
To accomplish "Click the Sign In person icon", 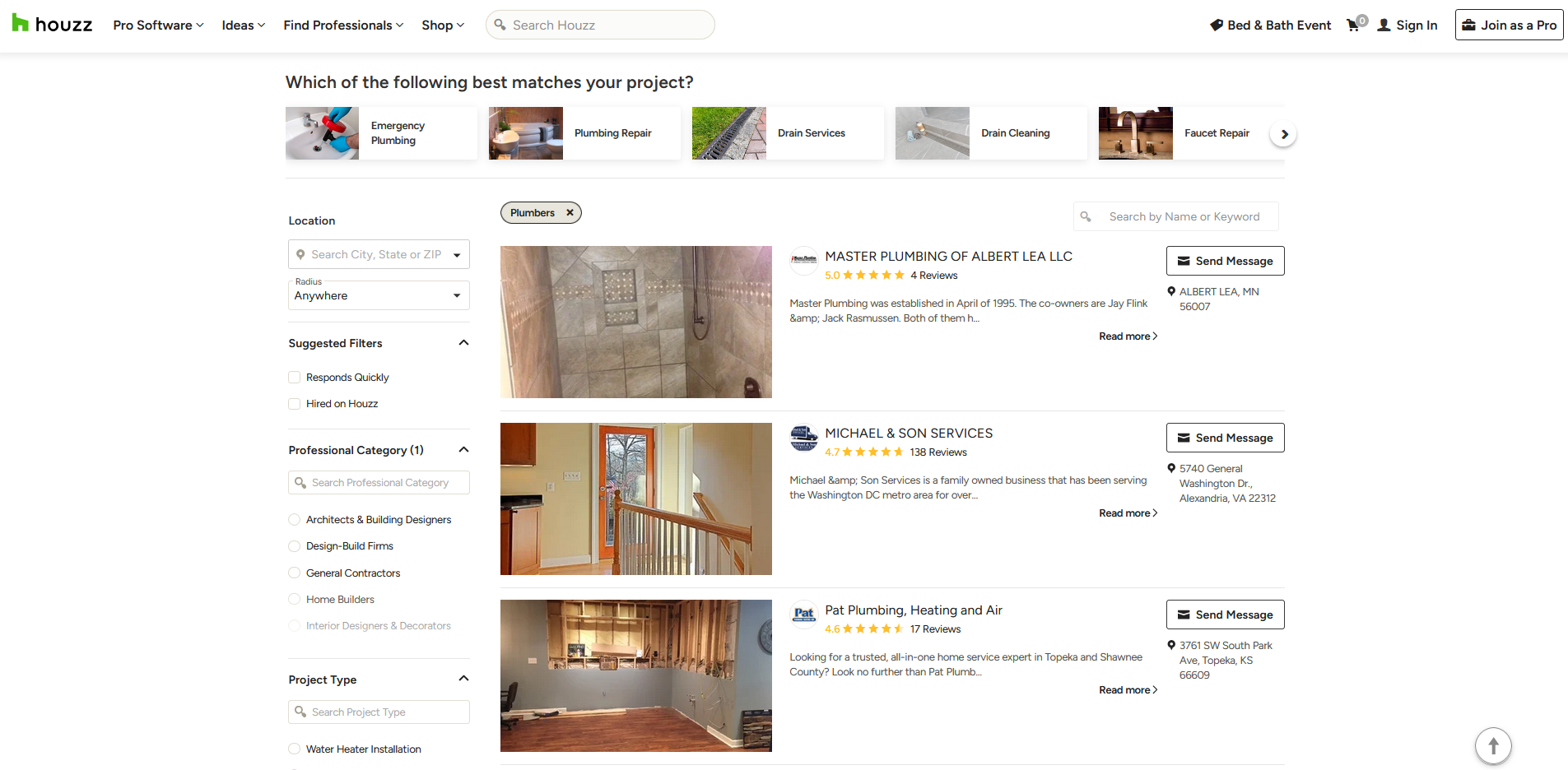I will coord(1384,25).
